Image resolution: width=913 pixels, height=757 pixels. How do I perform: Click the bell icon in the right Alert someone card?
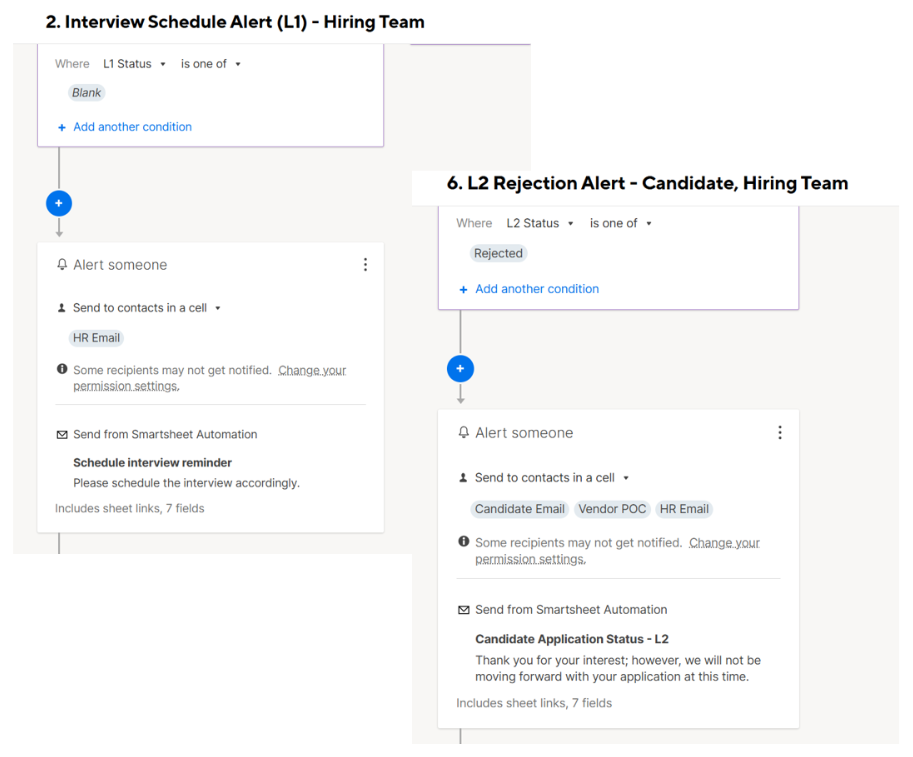point(463,433)
